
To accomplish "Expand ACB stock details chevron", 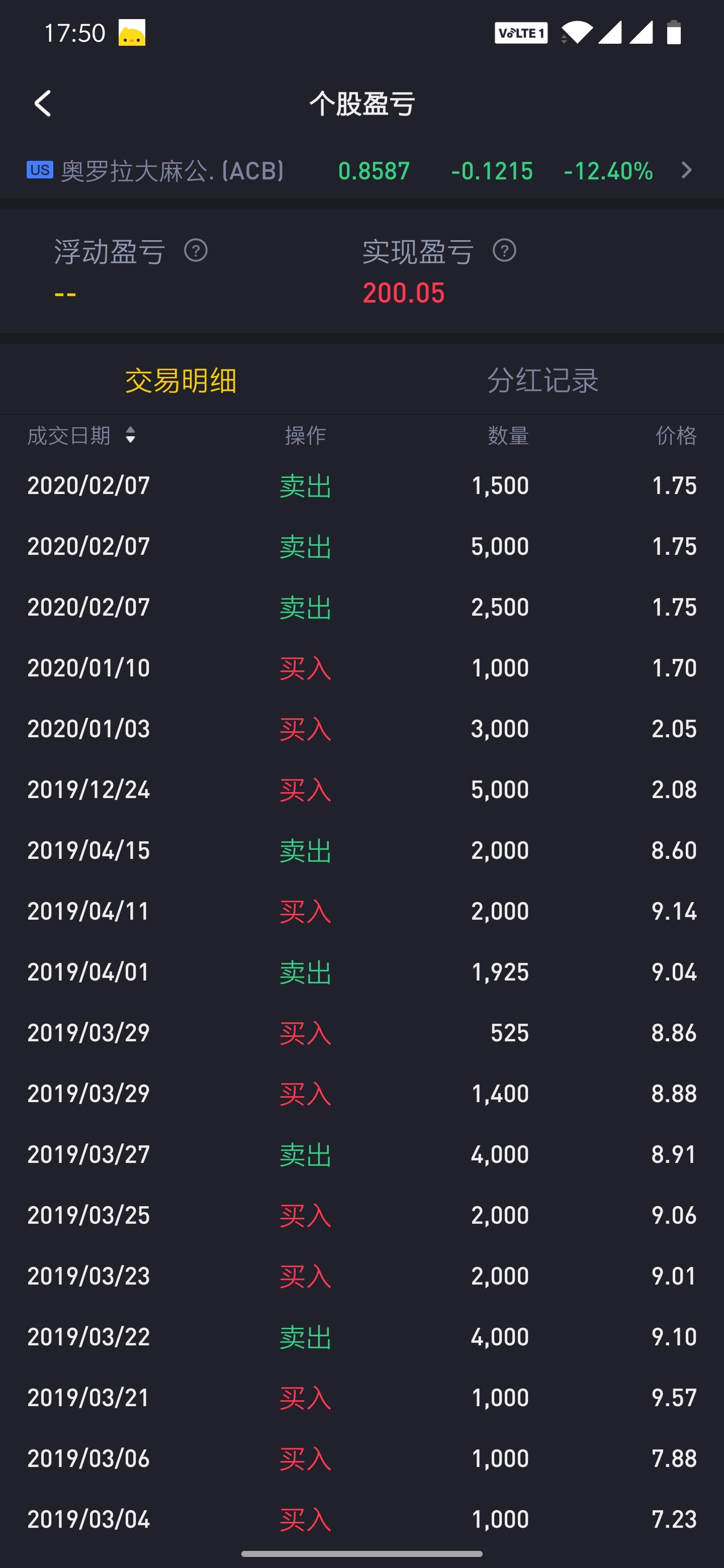I will 686,170.
